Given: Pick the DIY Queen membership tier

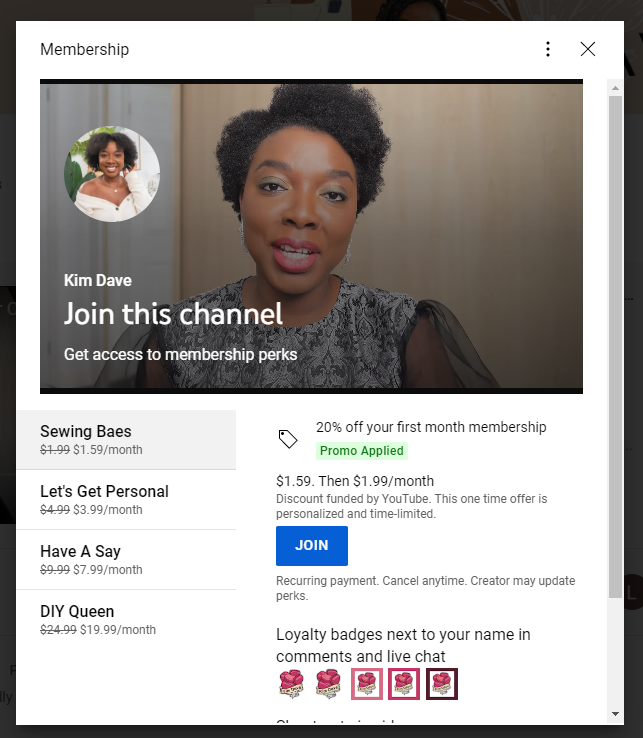Looking at the screenshot, I should tap(126, 619).
